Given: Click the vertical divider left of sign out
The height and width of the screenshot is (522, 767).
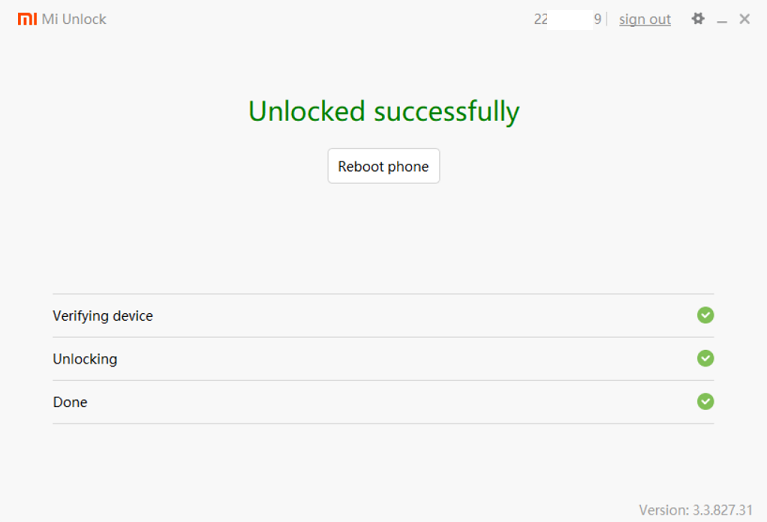Looking at the screenshot, I should [x=607, y=19].
